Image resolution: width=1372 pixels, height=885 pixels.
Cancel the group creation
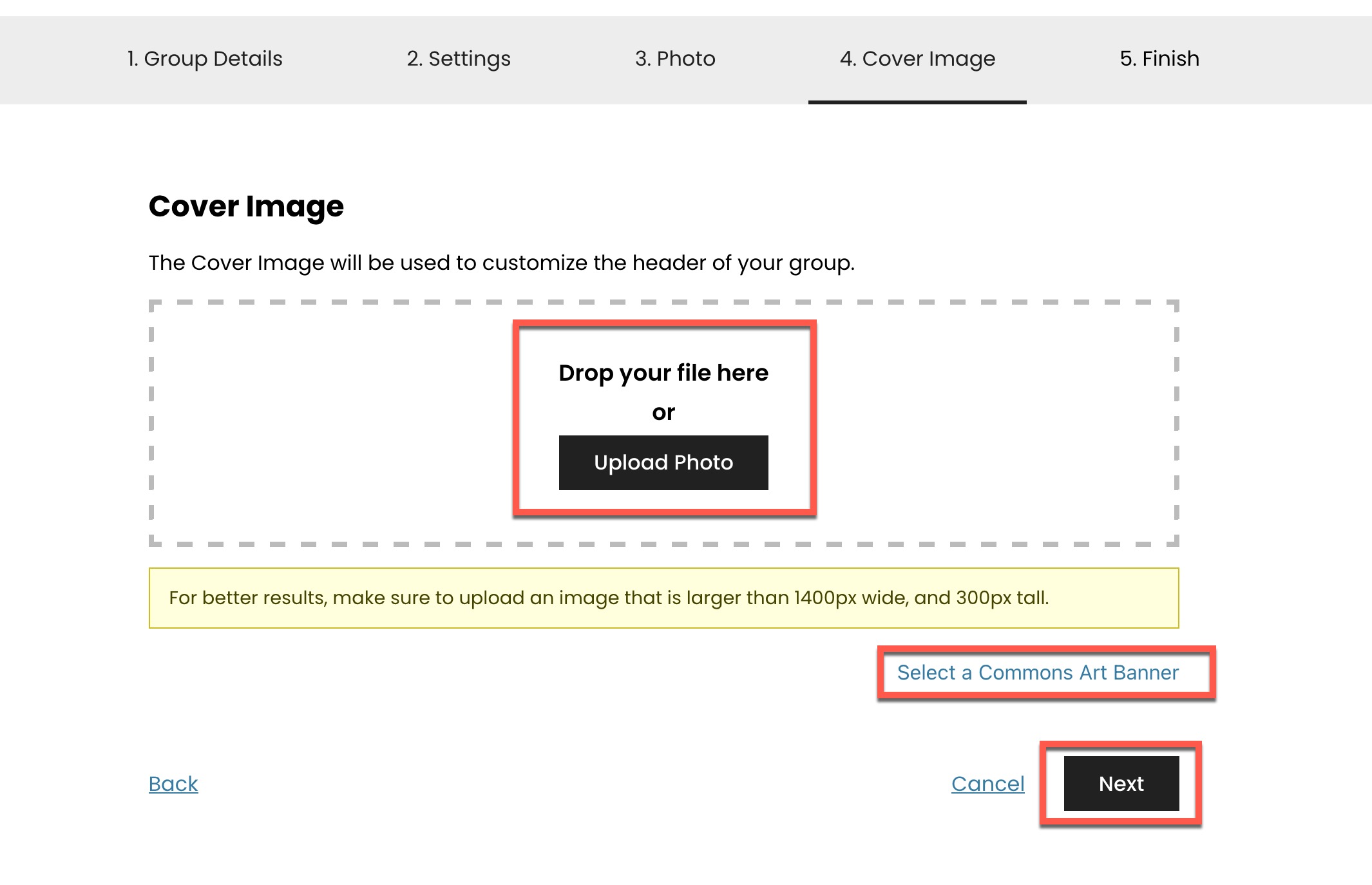(x=987, y=783)
